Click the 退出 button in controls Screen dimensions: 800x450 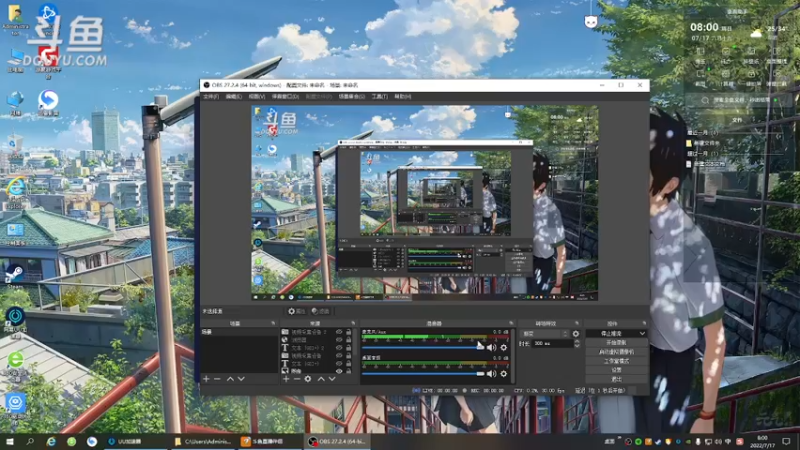(616, 380)
